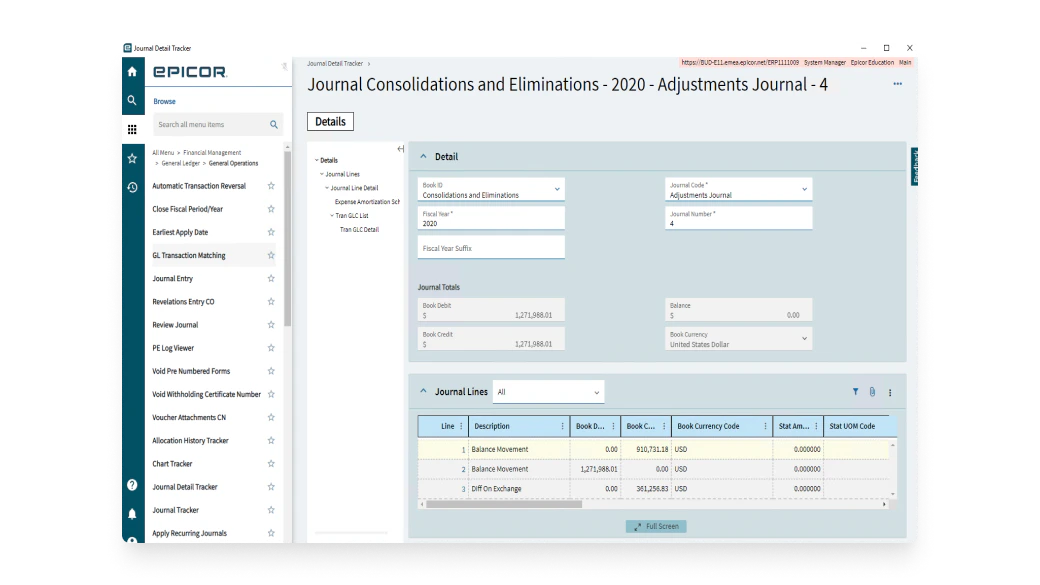Image resolution: width=1040 pixels, height=585 pixels.
Task: Filter journal lines with funnel icon
Action: (855, 392)
